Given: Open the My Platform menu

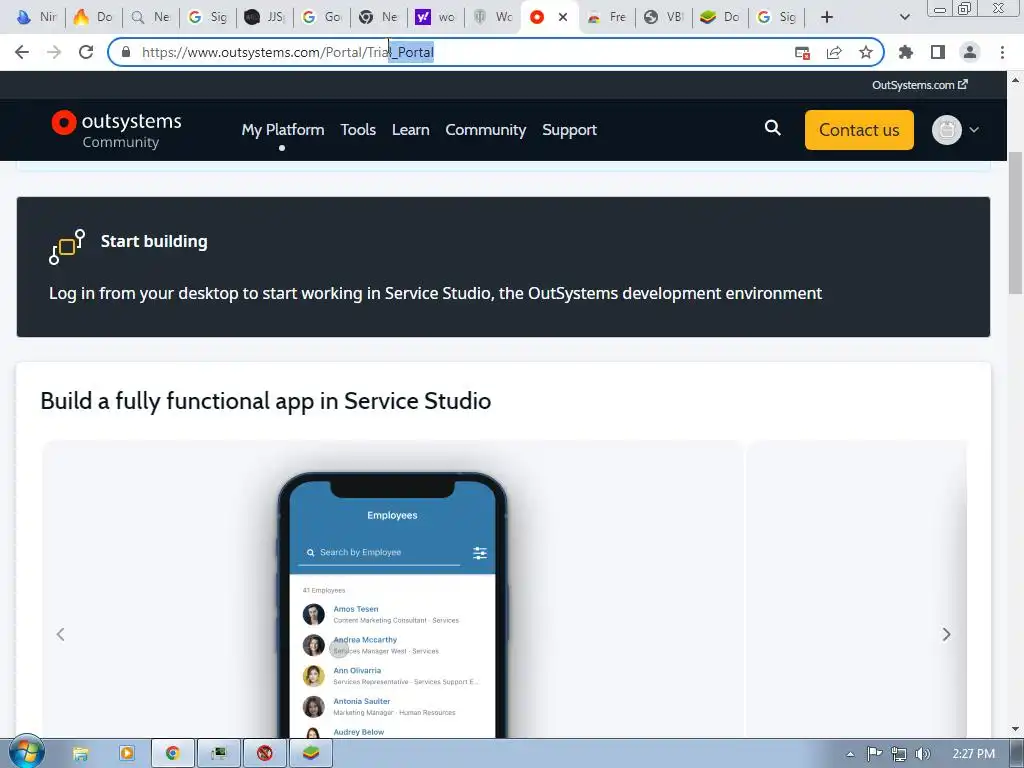Looking at the screenshot, I should click(283, 130).
